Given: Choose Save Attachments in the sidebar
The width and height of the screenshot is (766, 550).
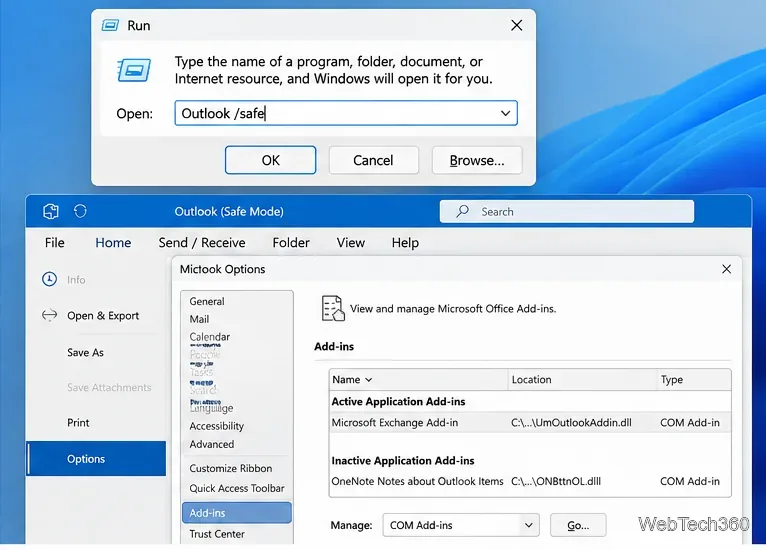Looking at the screenshot, I should click(109, 387).
